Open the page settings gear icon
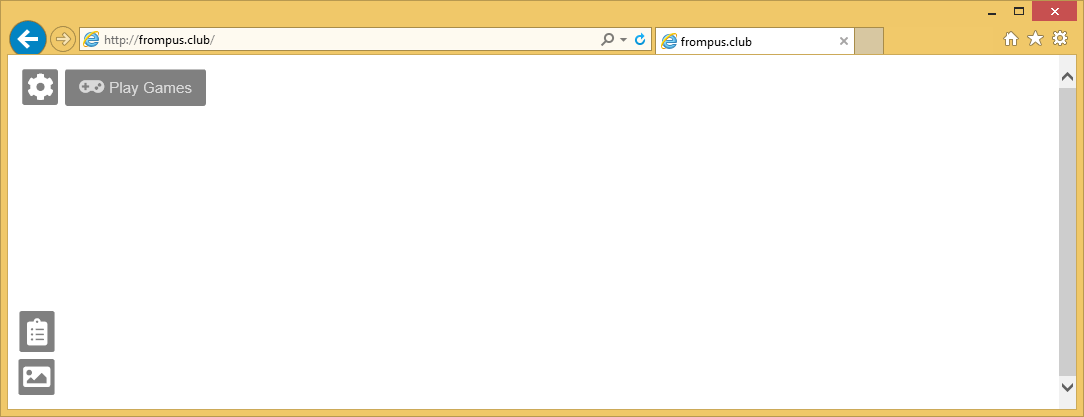The height and width of the screenshot is (417, 1084). click(40, 87)
